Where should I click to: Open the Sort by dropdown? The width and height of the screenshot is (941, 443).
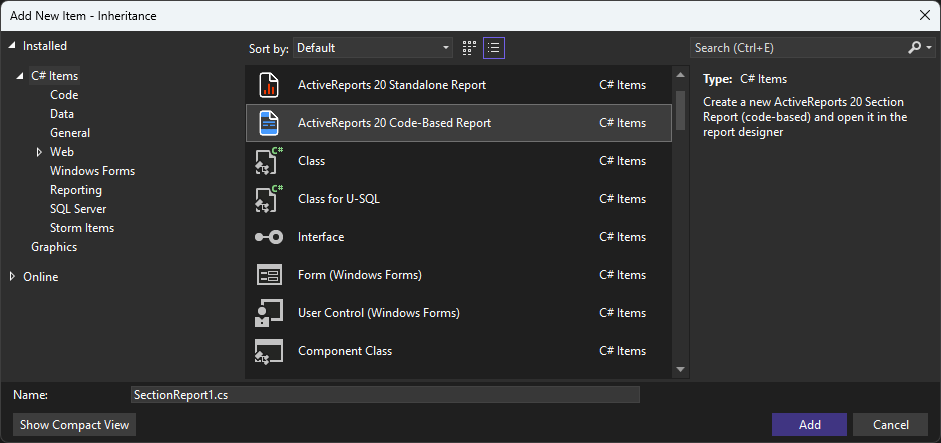coord(373,48)
